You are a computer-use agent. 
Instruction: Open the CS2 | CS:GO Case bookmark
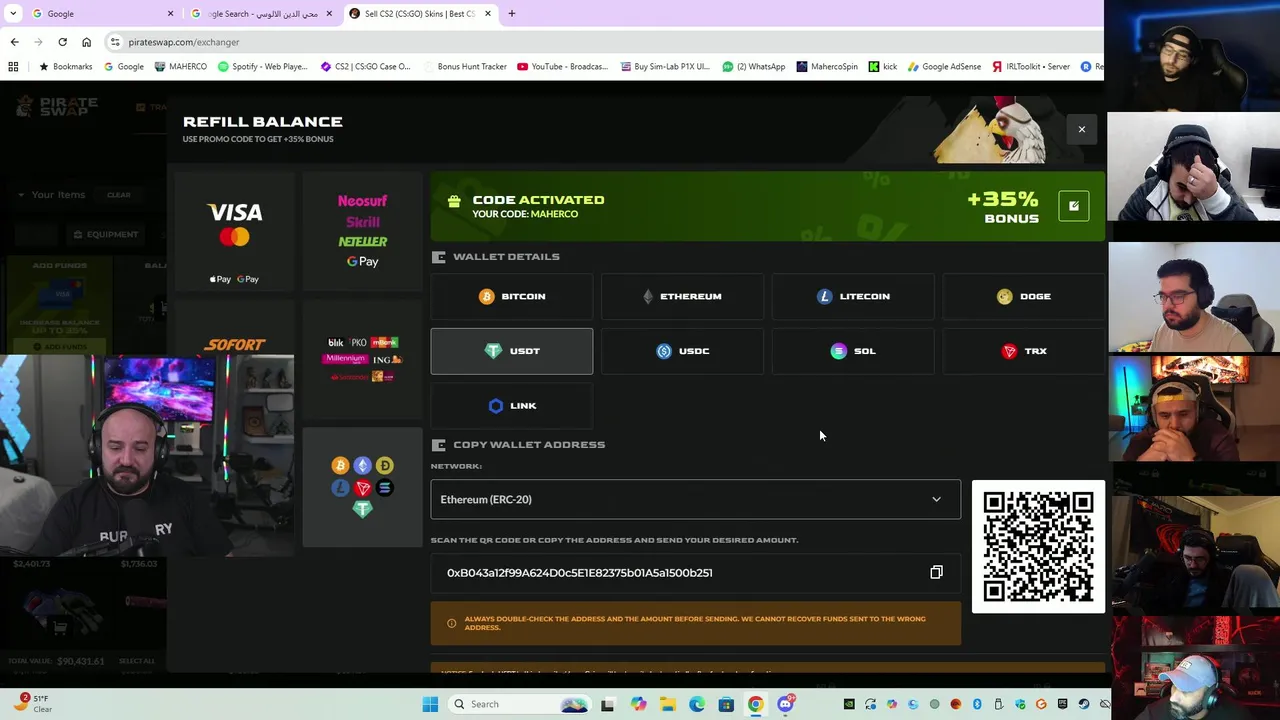[366, 67]
